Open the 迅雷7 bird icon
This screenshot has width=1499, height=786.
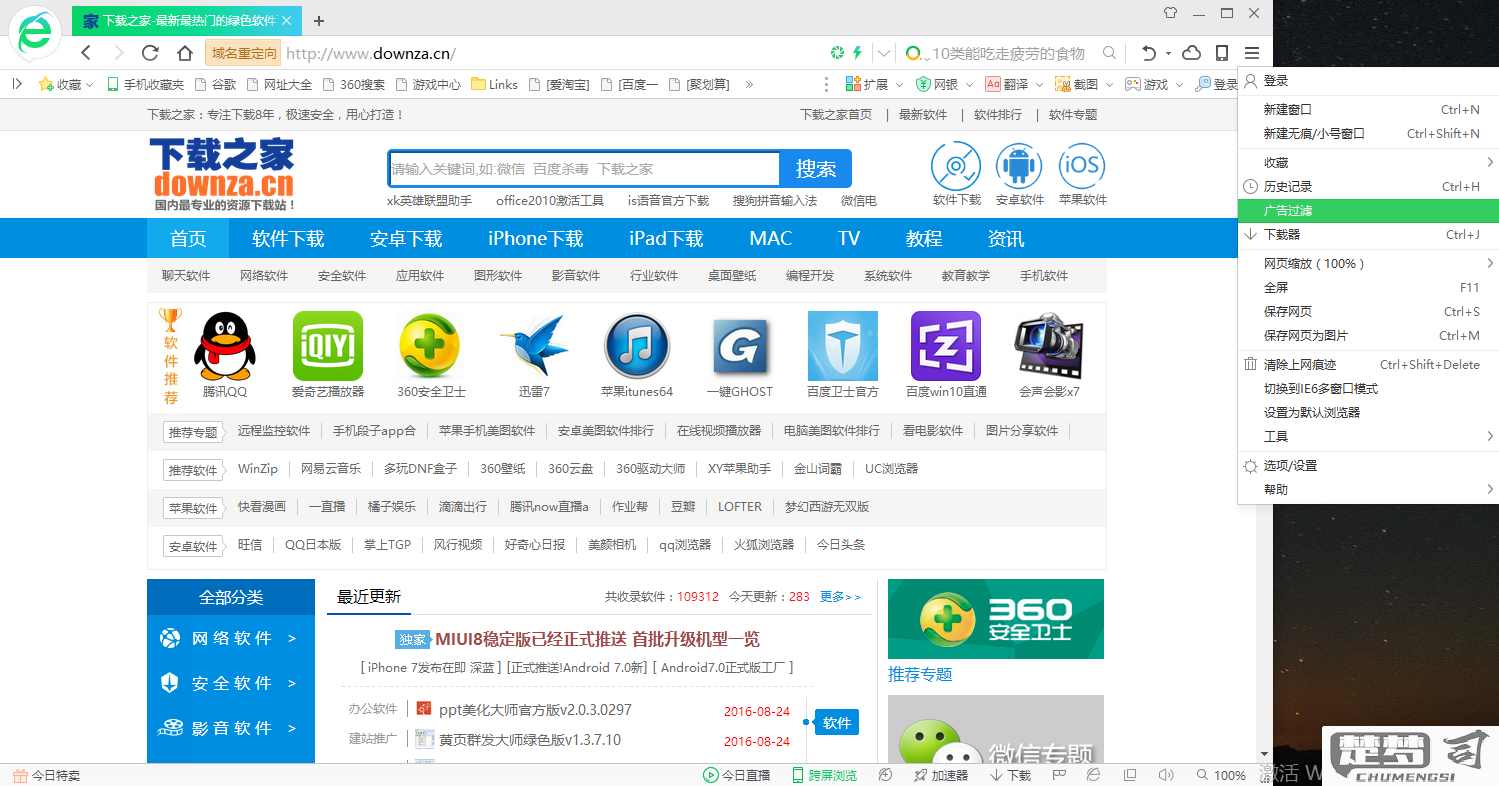[533, 346]
